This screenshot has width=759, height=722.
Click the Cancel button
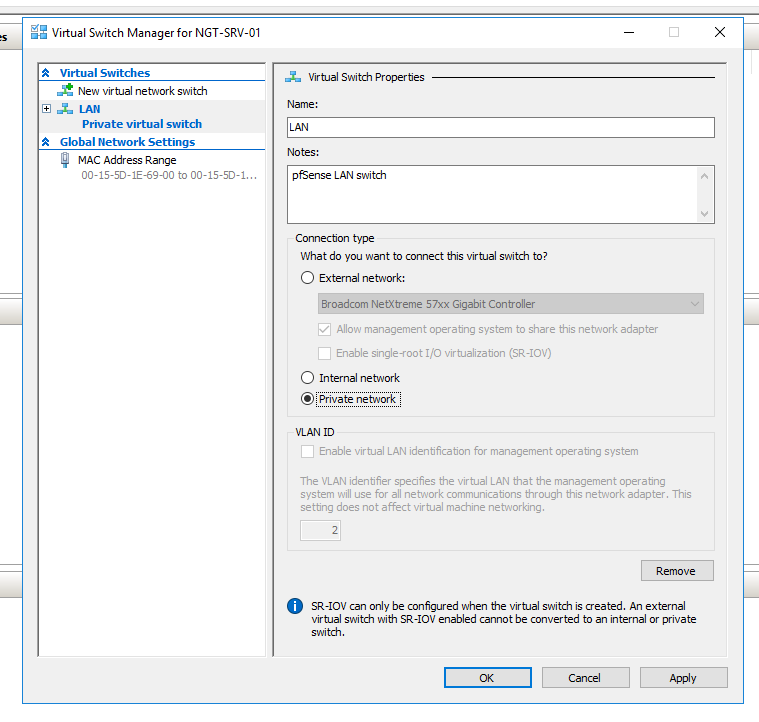[x=586, y=677]
